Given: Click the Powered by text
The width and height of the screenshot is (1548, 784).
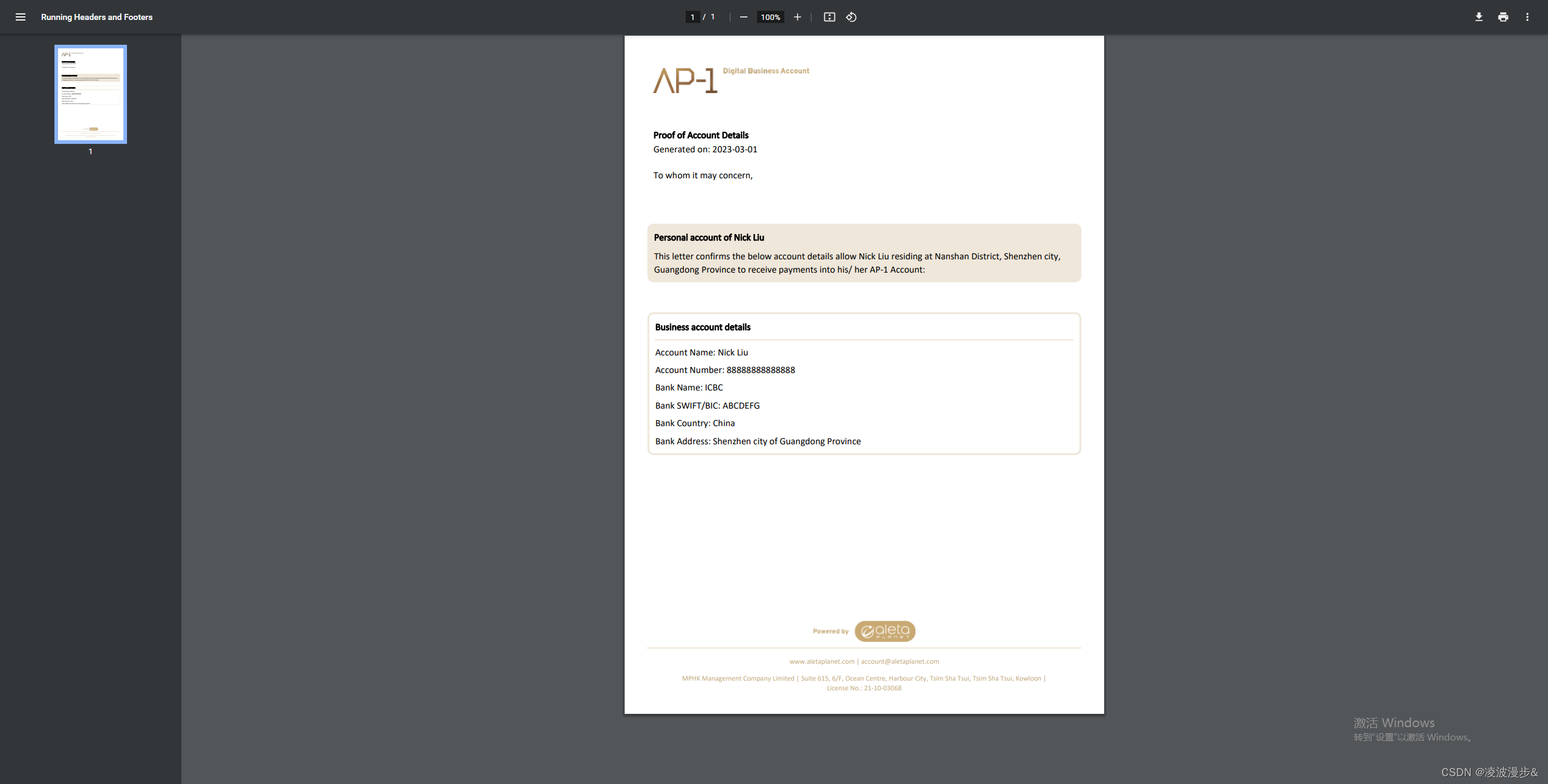Looking at the screenshot, I should tap(831, 631).
